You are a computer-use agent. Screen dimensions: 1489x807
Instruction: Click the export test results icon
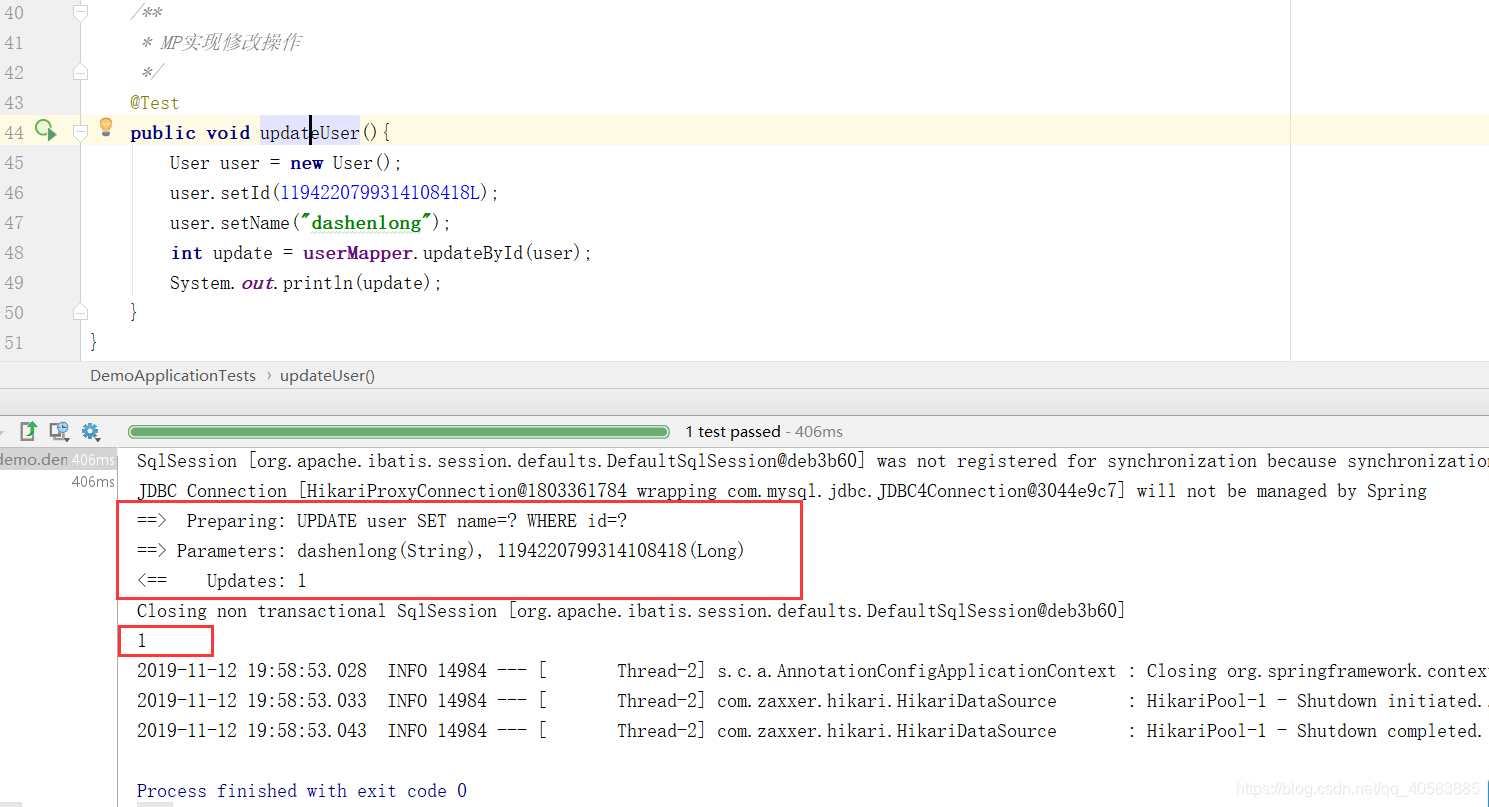click(29, 431)
